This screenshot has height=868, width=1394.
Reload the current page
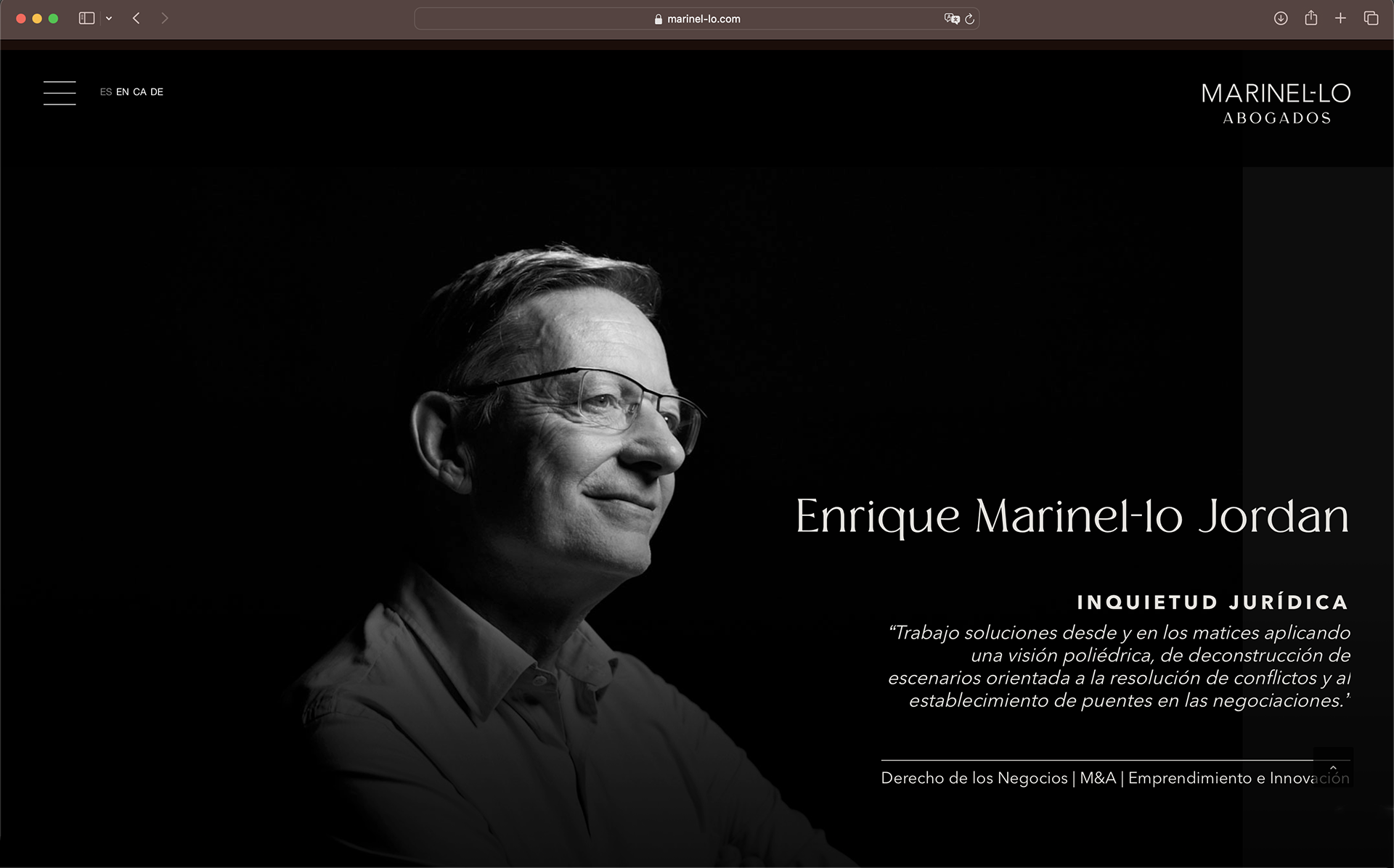(x=969, y=19)
